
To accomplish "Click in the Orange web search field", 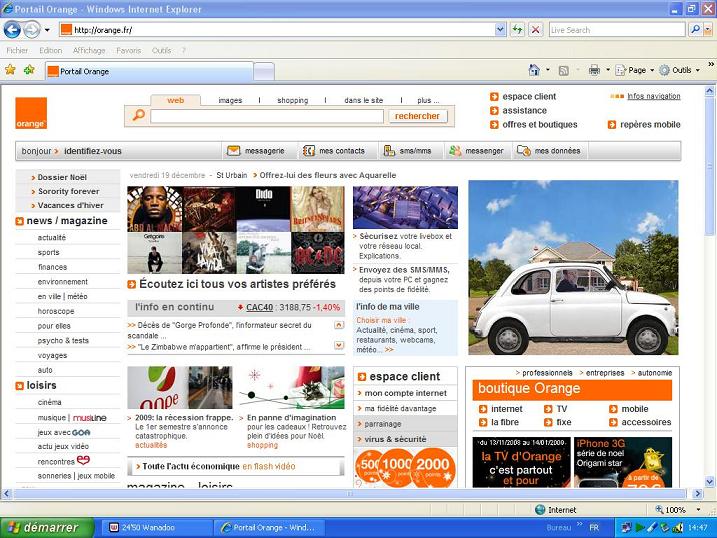I will pyautogui.click(x=267, y=116).
